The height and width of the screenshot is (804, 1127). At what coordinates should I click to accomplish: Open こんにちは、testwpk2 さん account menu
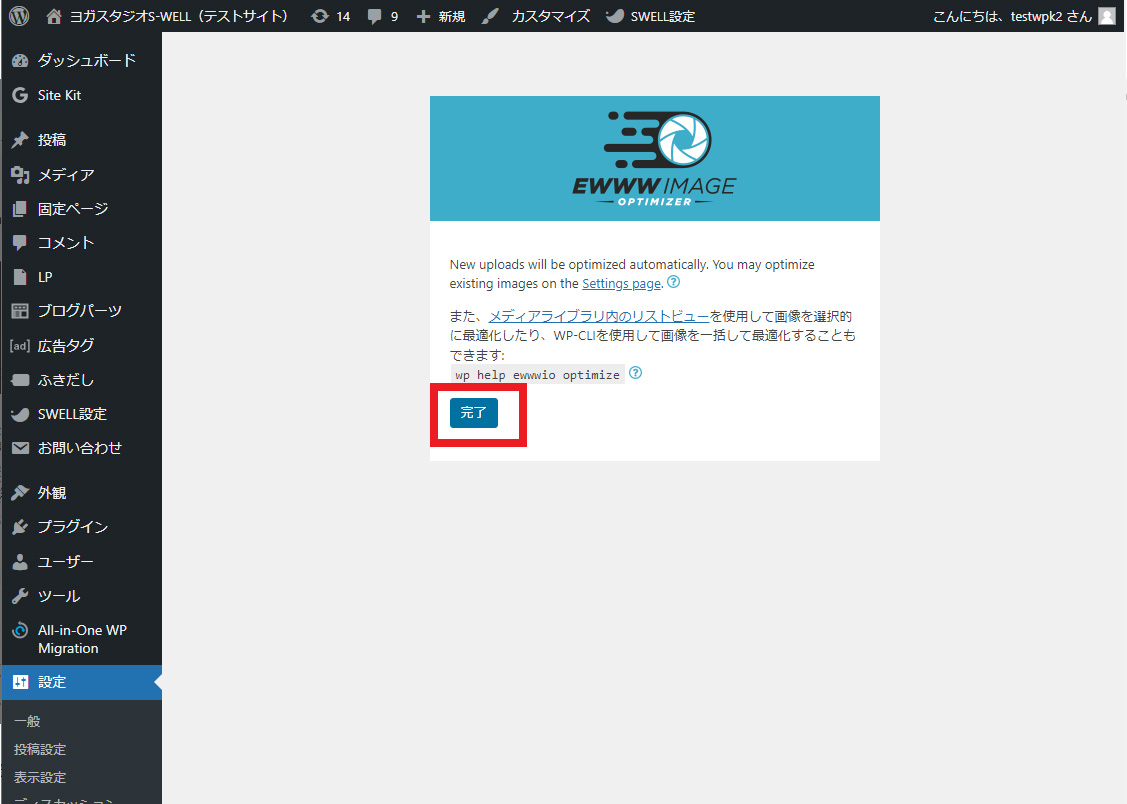1024,16
